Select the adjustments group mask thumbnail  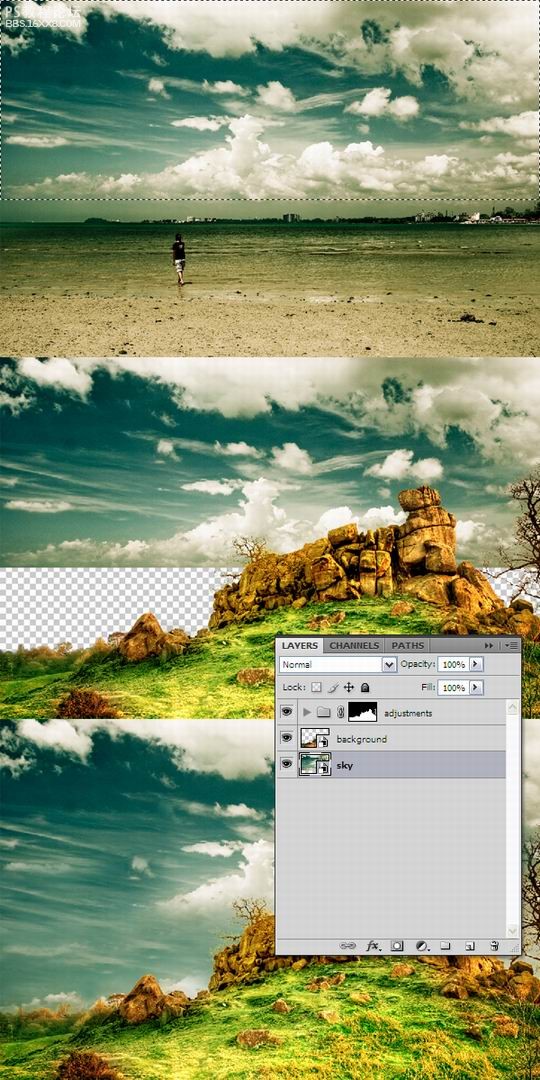point(362,712)
